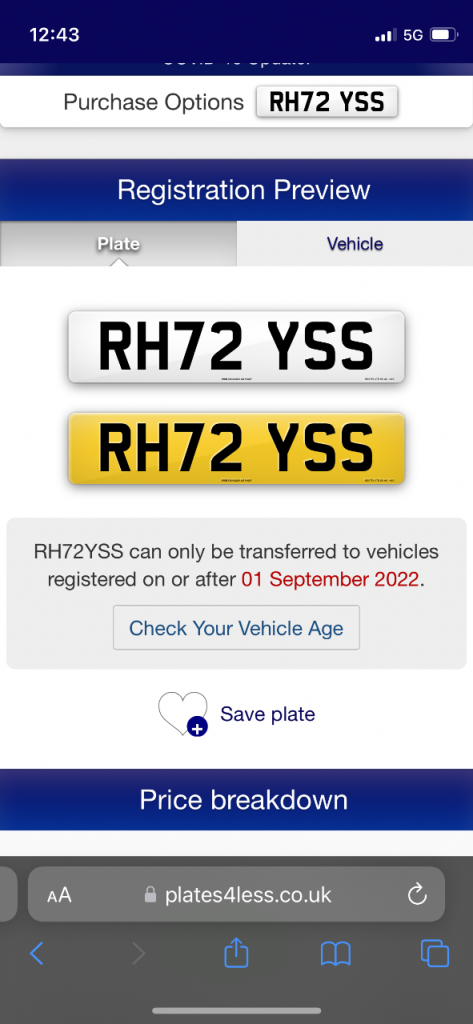Tap the Safari back arrow
Viewport: 473px width, 1024px height.
(37, 954)
